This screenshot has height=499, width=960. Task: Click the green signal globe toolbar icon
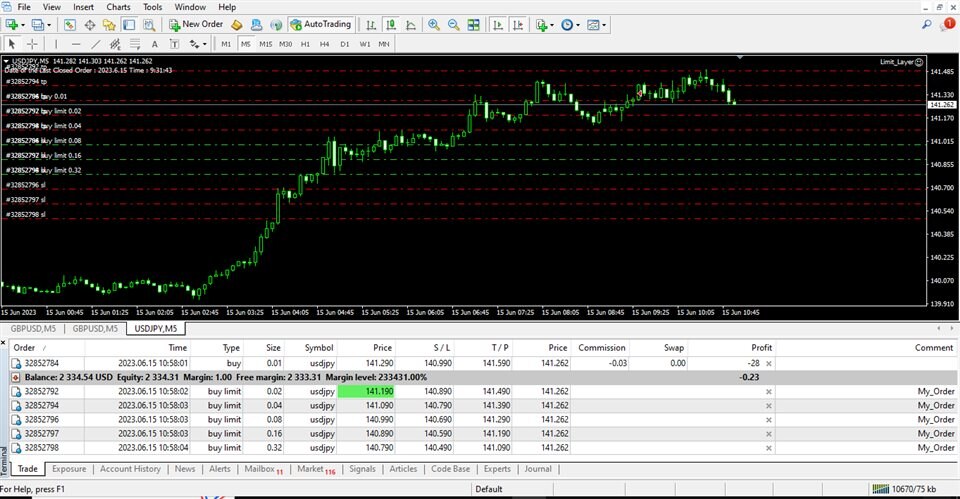coord(276,25)
